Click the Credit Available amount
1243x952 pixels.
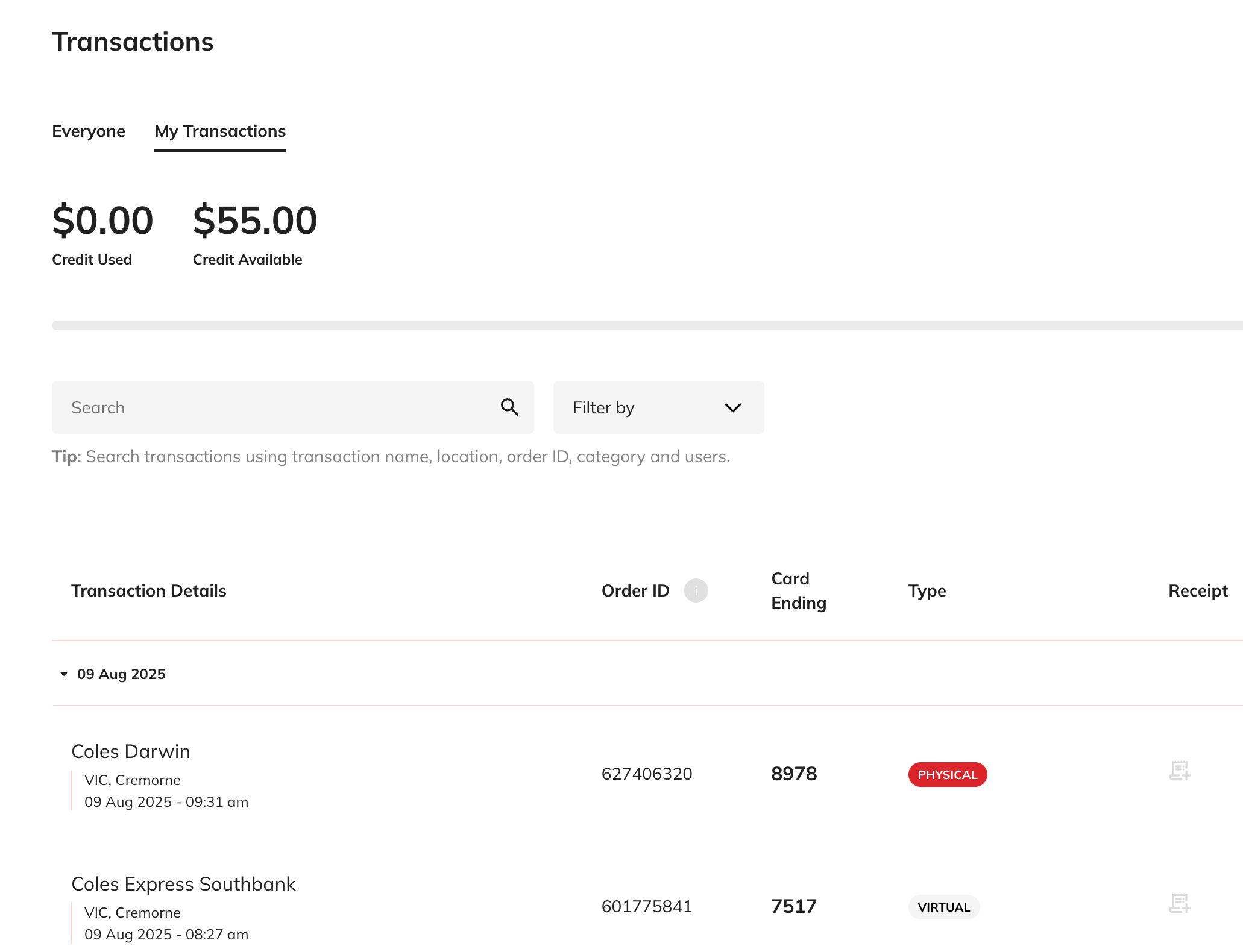[x=254, y=221]
